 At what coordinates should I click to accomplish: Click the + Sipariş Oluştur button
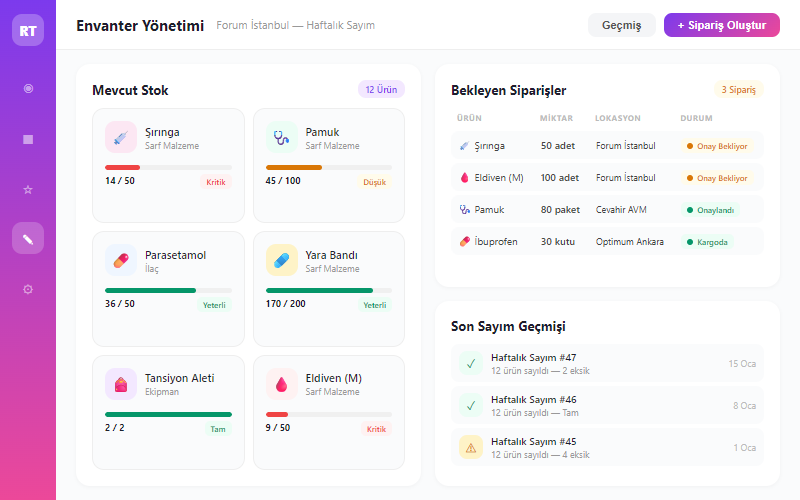tap(721, 25)
